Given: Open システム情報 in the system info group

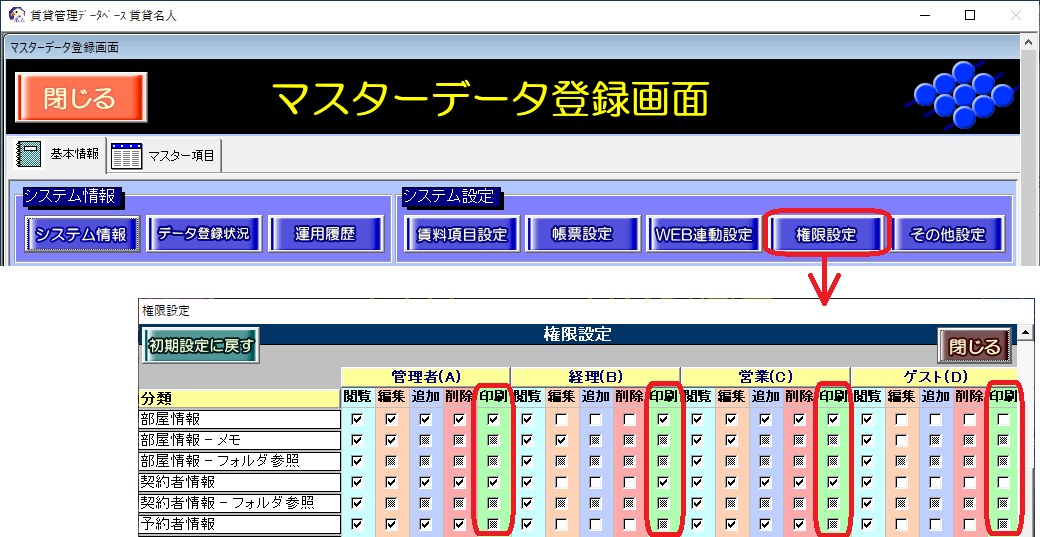Looking at the screenshot, I should coord(81,234).
